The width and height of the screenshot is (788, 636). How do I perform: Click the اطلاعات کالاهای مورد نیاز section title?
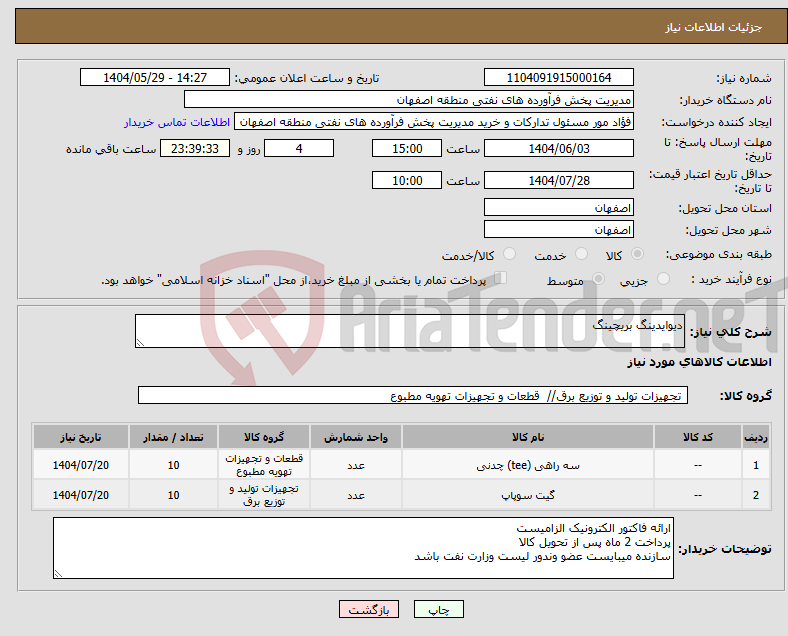(699, 362)
